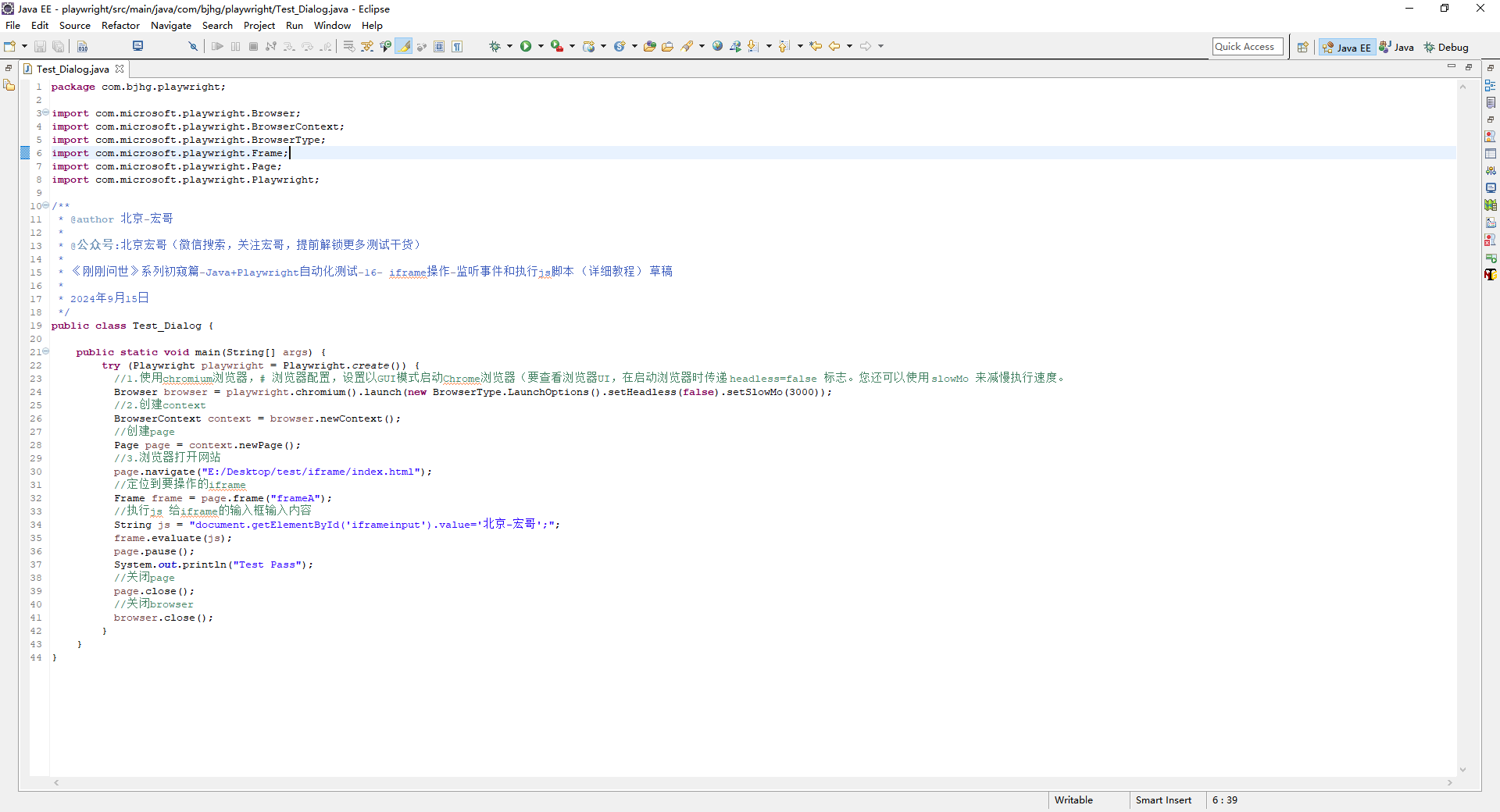Click the Suspend debug icon
The height and width of the screenshot is (812, 1500).
(236, 47)
